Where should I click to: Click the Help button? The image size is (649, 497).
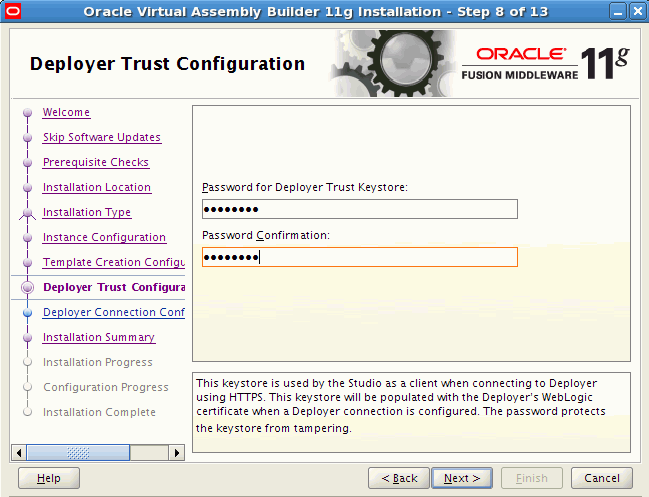[x=49, y=478]
